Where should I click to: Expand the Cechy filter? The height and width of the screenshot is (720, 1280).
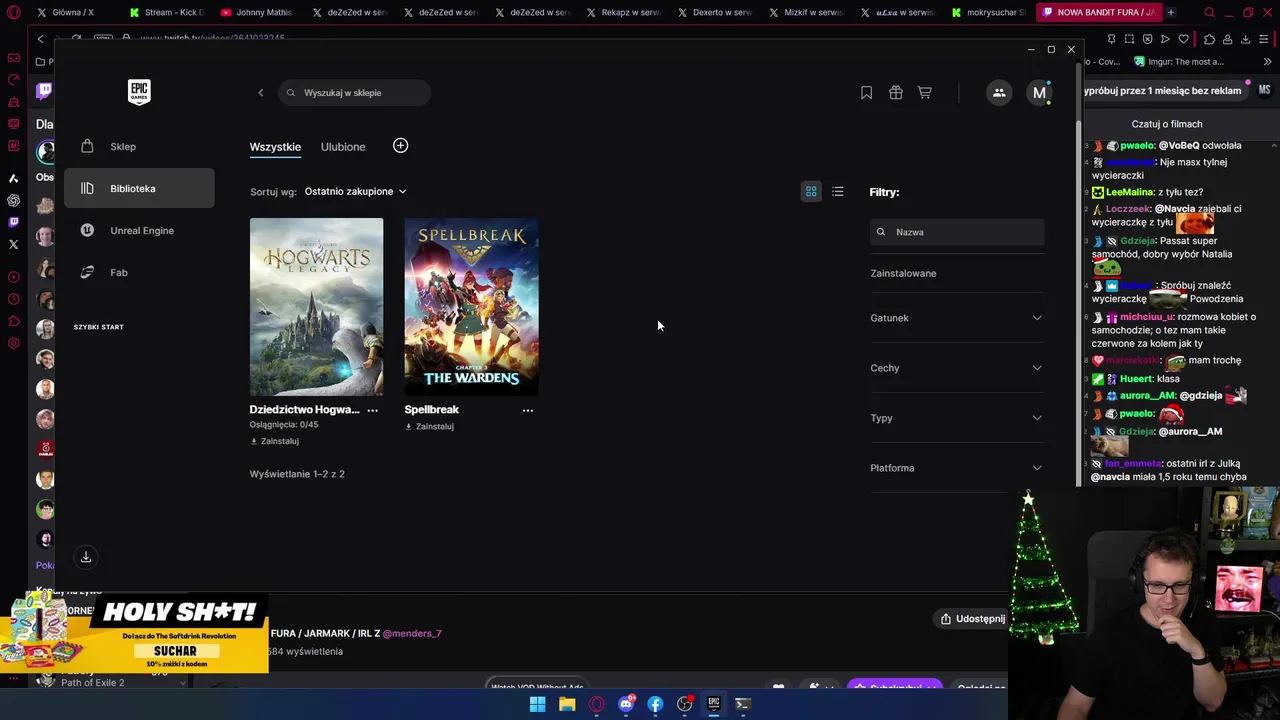coord(956,368)
